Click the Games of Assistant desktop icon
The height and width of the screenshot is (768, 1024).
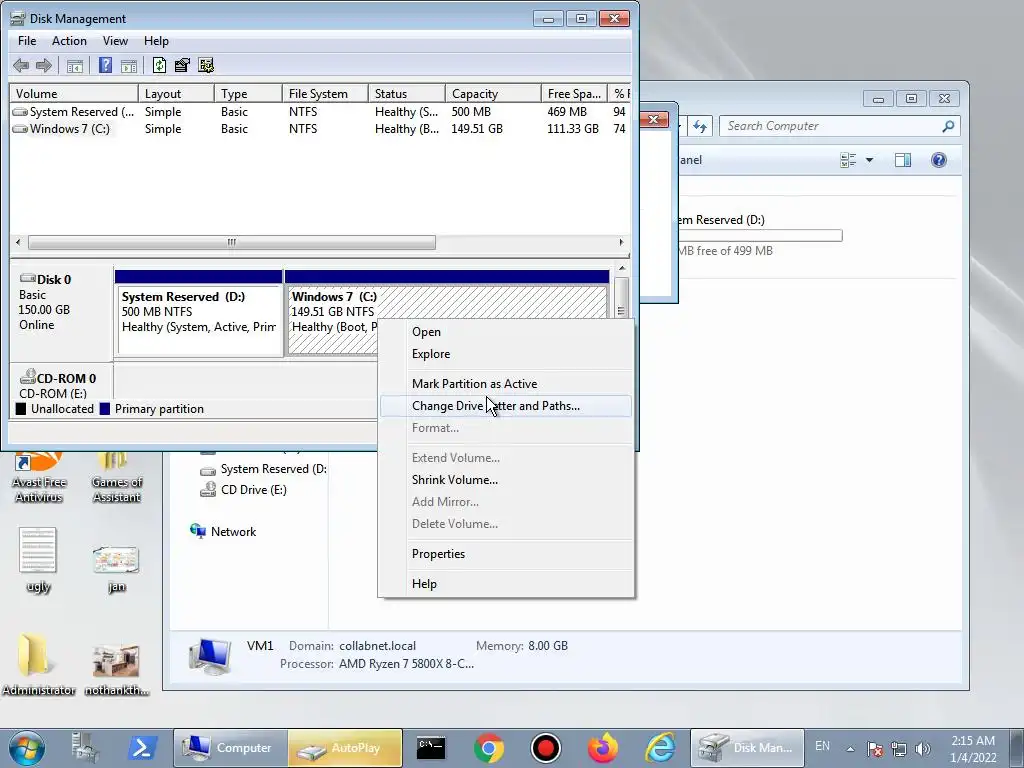pyautogui.click(x=116, y=477)
